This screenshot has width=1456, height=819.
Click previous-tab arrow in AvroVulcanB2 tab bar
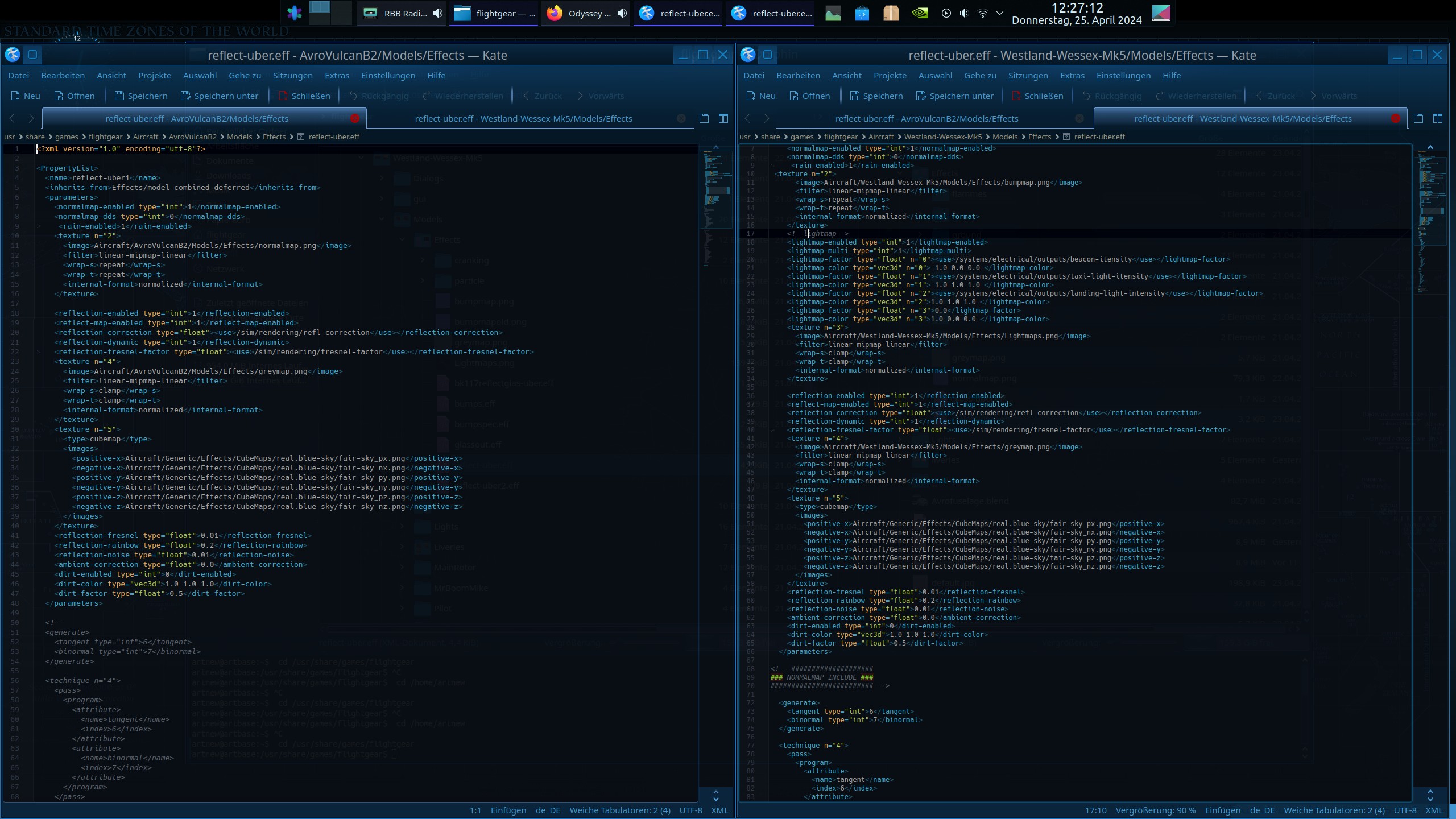pyautogui.click(x=13, y=118)
